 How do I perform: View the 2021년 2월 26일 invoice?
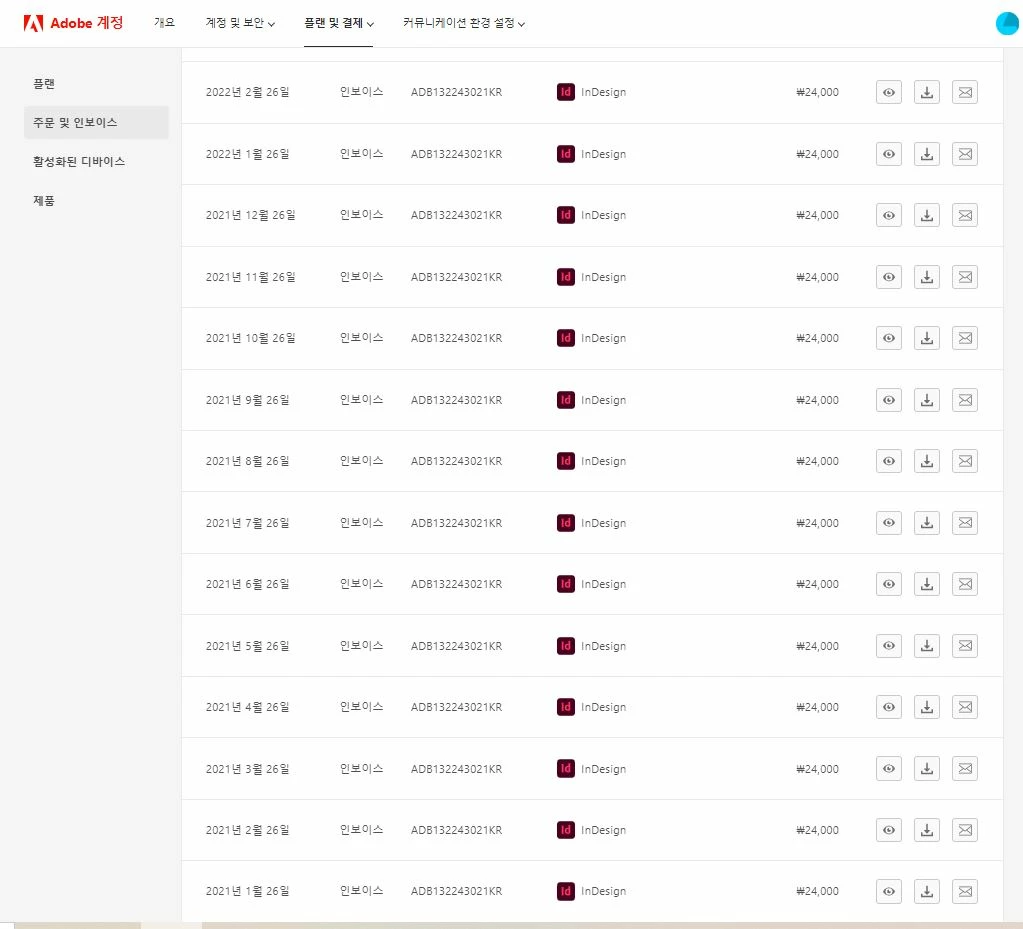889,830
